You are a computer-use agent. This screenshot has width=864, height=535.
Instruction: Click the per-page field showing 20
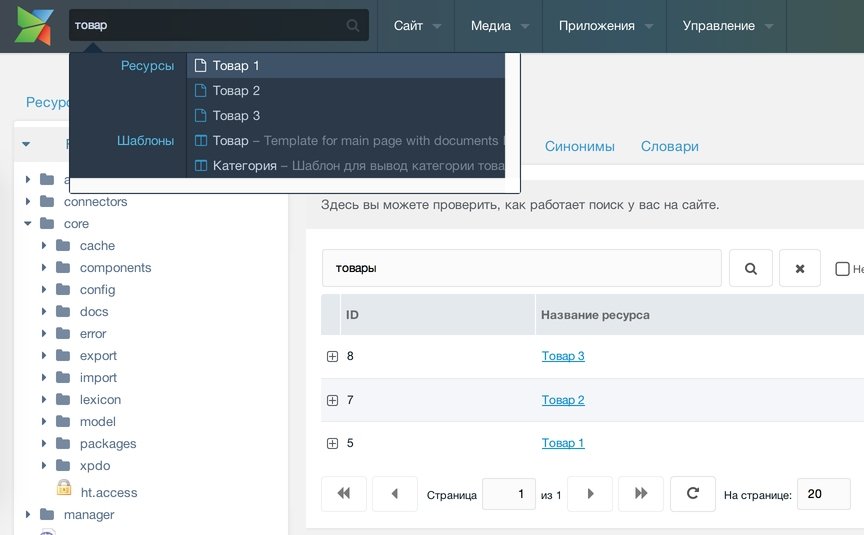coord(823,494)
